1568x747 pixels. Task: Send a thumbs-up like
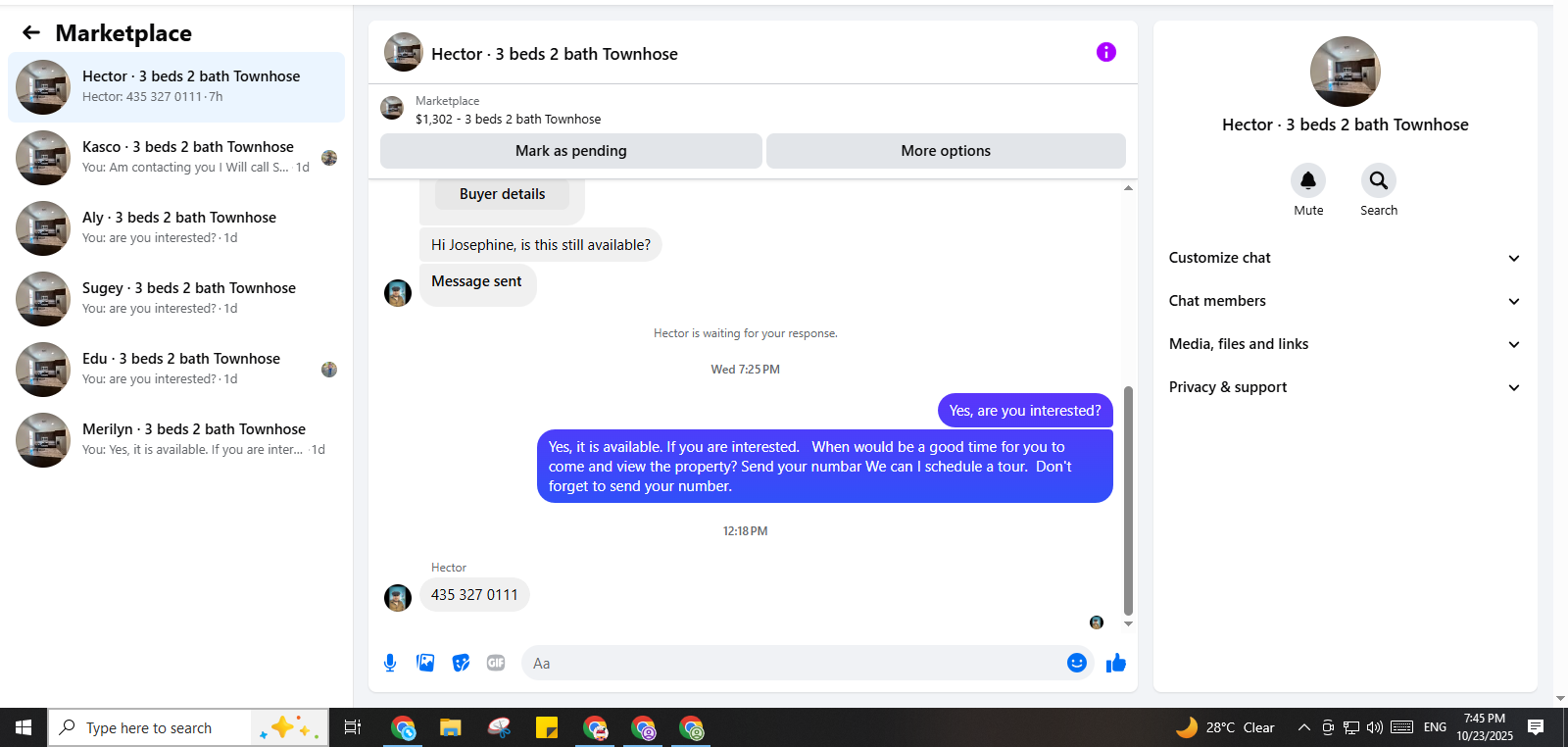tap(1115, 663)
